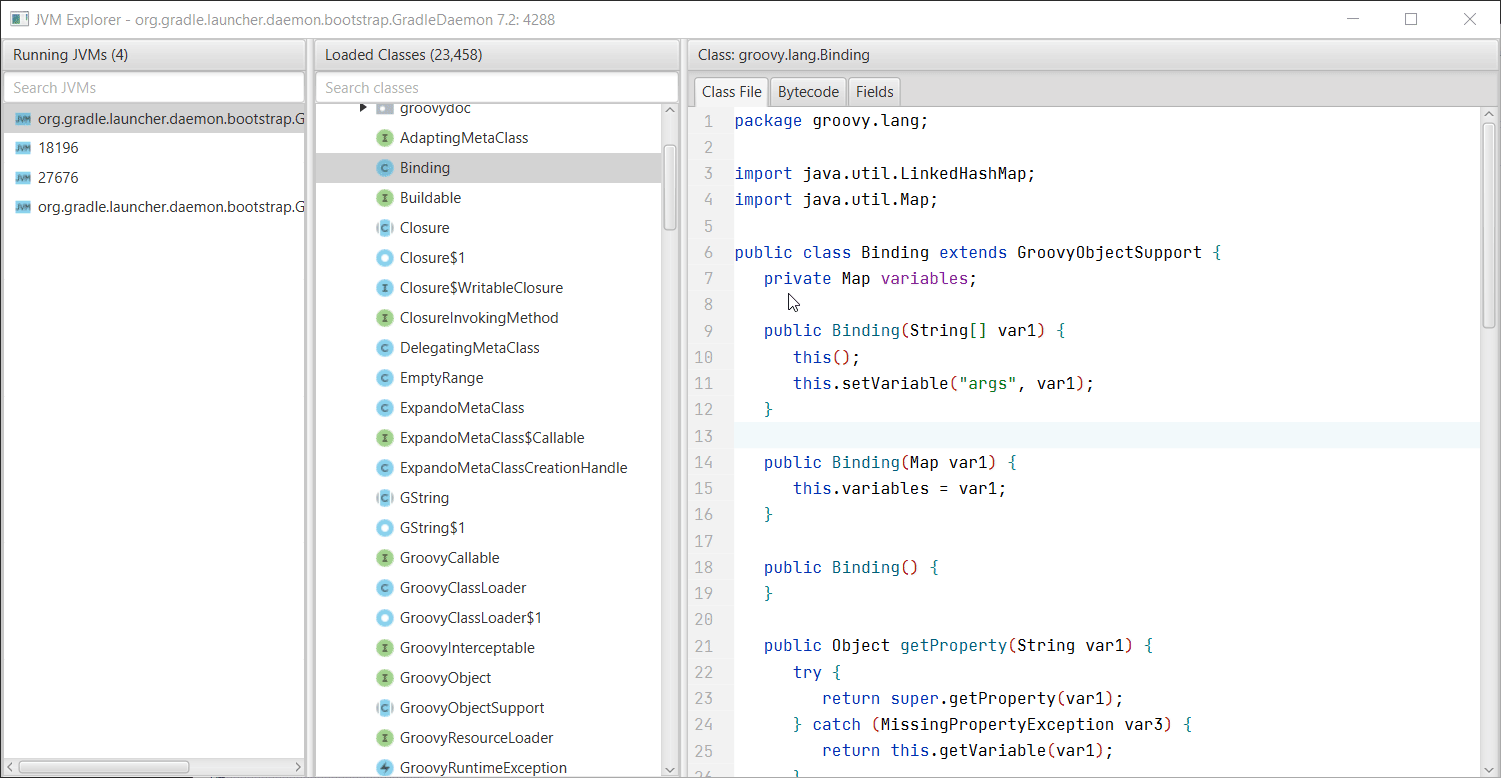The image size is (1501, 778).
Task: Click the ExpandoMetaClass class icon
Action: [x=384, y=408]
